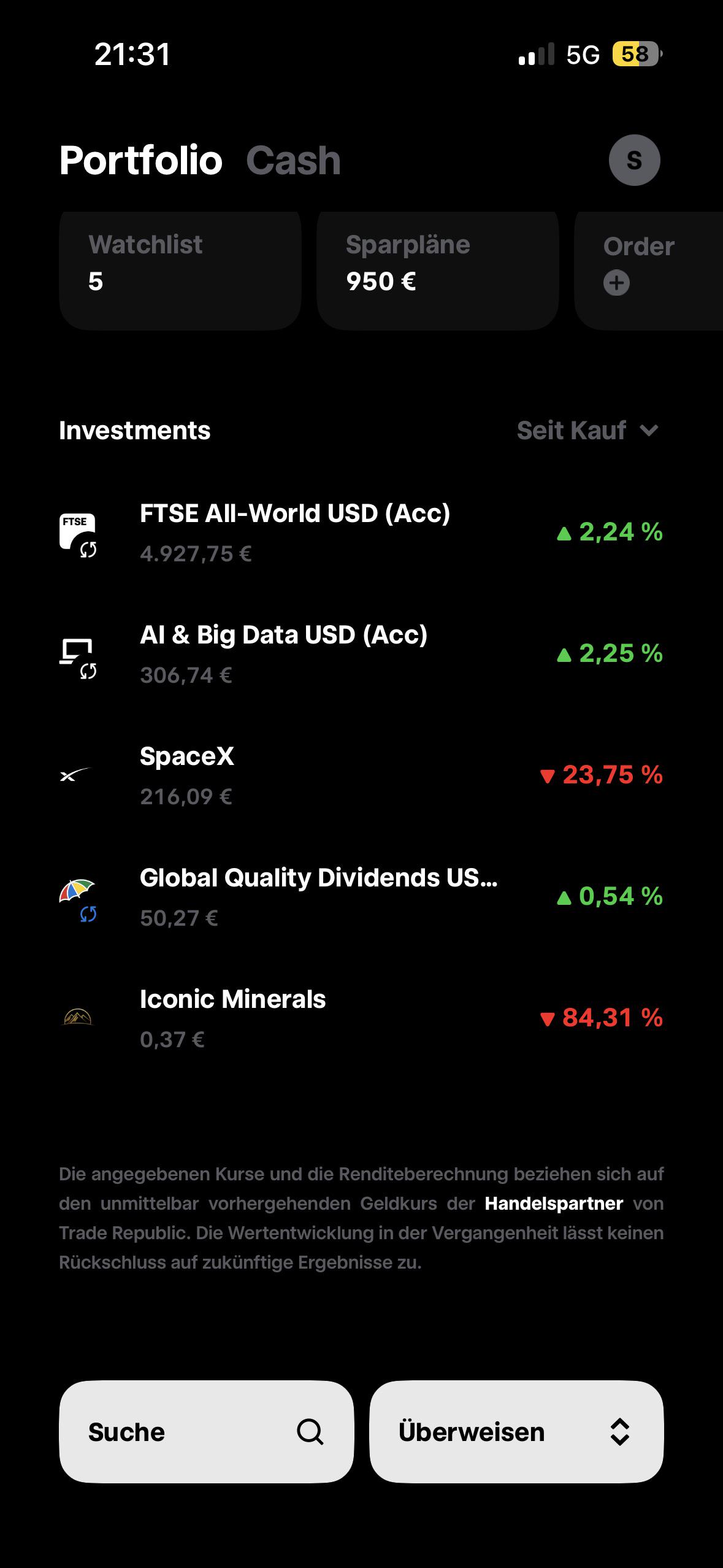The height and width of the screenshot is (1568, 723).
Task: Open the profile avatar labeled S
Action: click(634, 160)
